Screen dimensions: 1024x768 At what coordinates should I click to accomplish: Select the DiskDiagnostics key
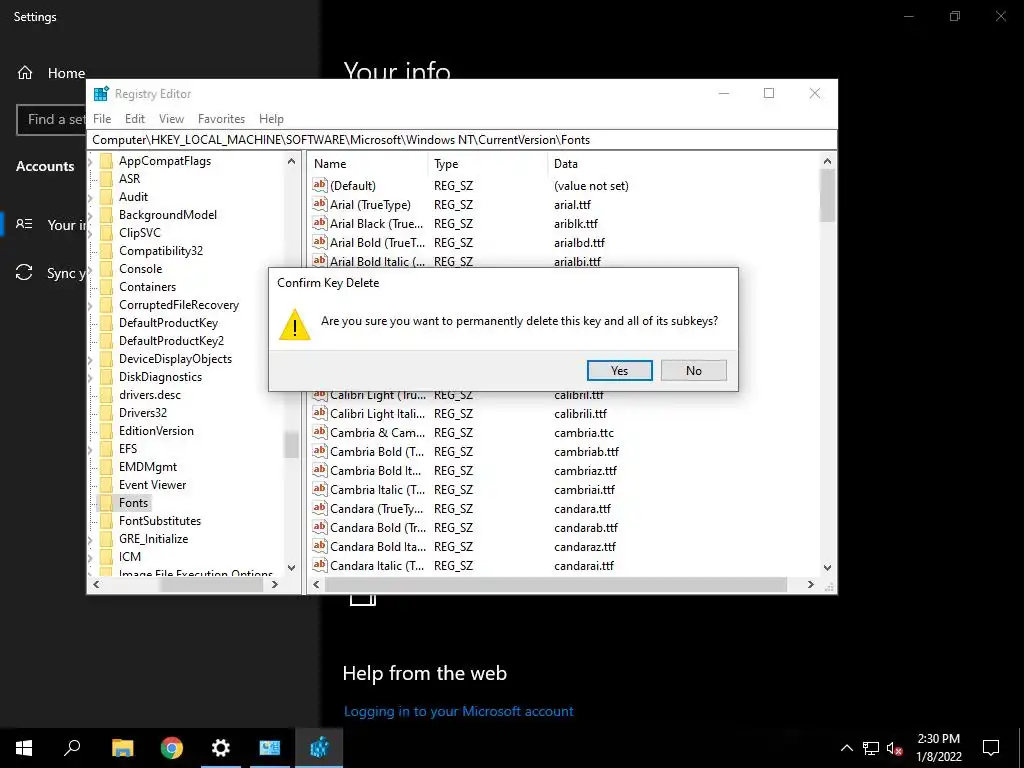[x=160, y=377]
